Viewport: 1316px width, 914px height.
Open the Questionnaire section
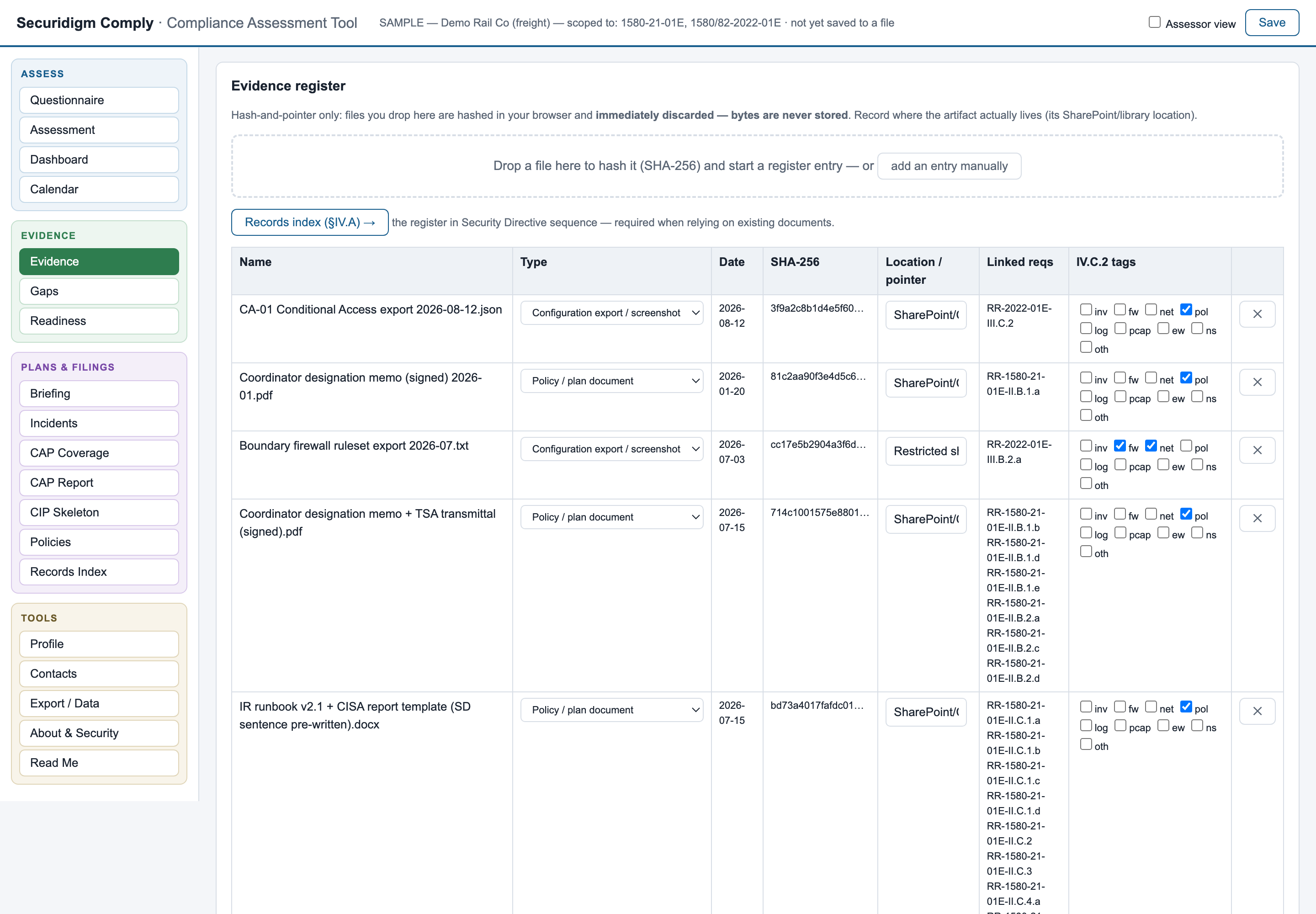pos(99,100)
